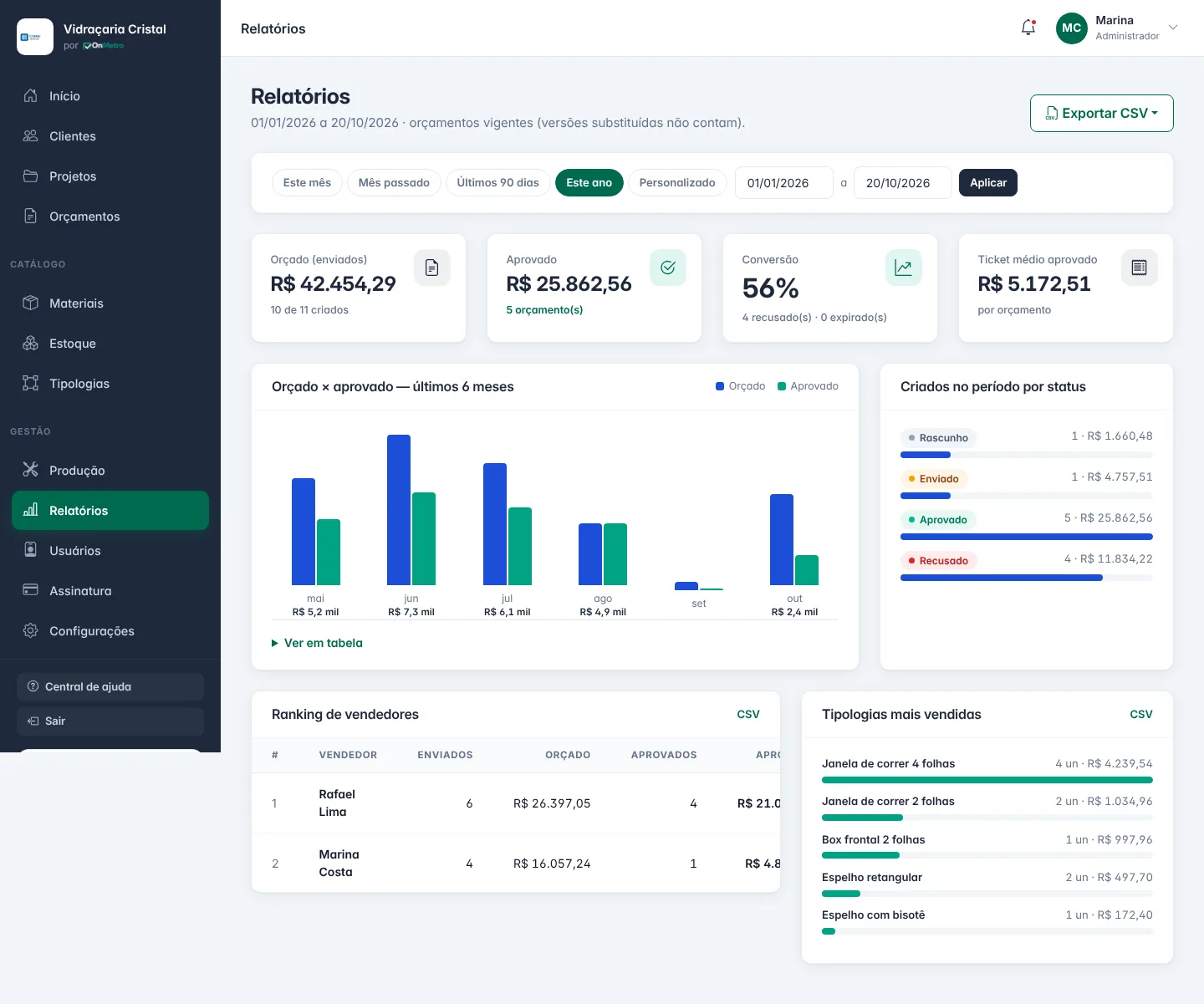This screenshot has height=1004, width=1204.
Task: Expand the Marina user menu chevron
Action: point(1173,28)
